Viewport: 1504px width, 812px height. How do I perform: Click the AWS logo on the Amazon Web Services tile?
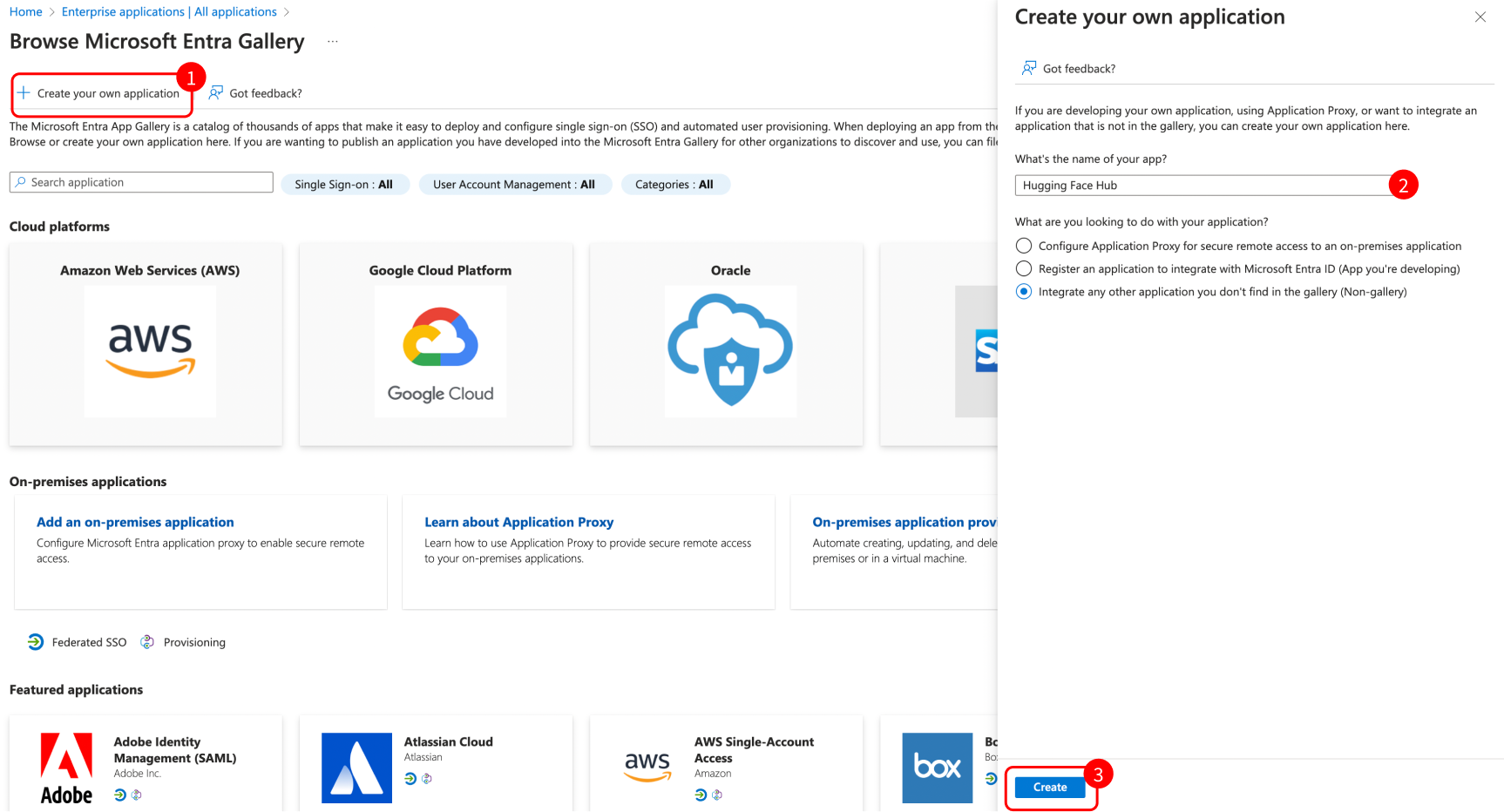pyautogui.click(x=149, y=351)
